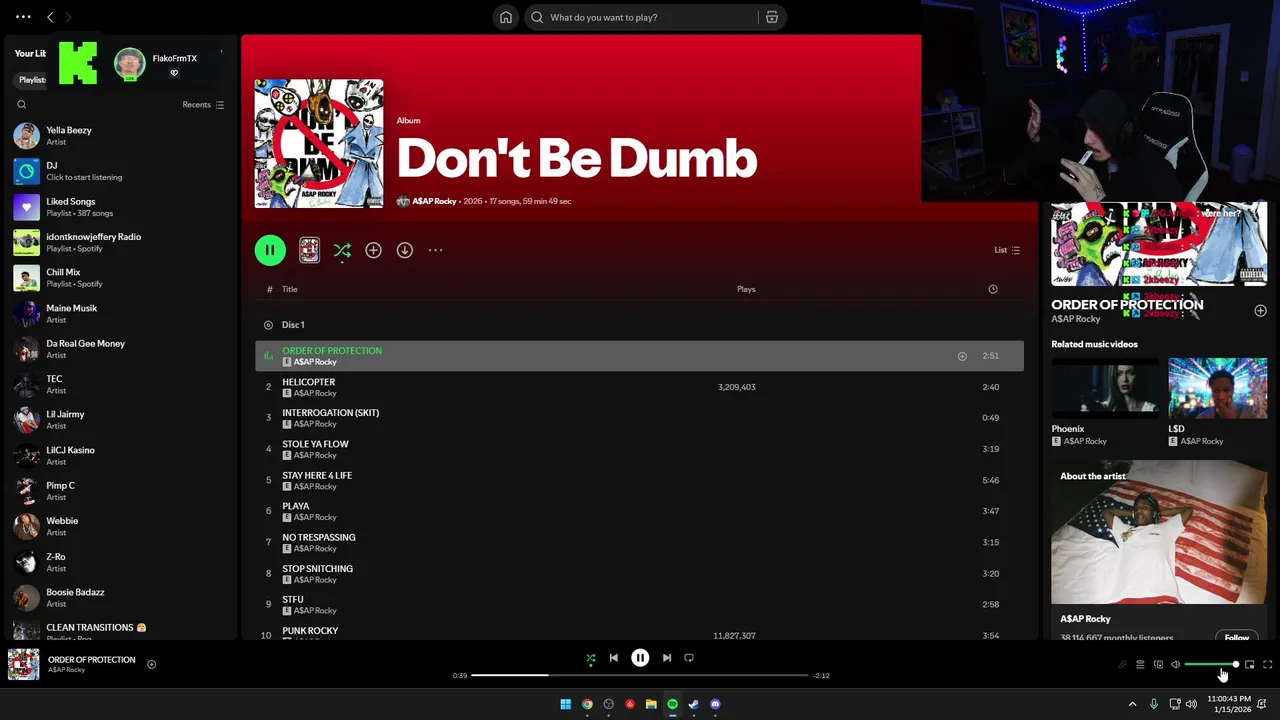Select STOP SNITCHING track
Viewport: 1280px width, 720px height.
(x=639, y=573)
